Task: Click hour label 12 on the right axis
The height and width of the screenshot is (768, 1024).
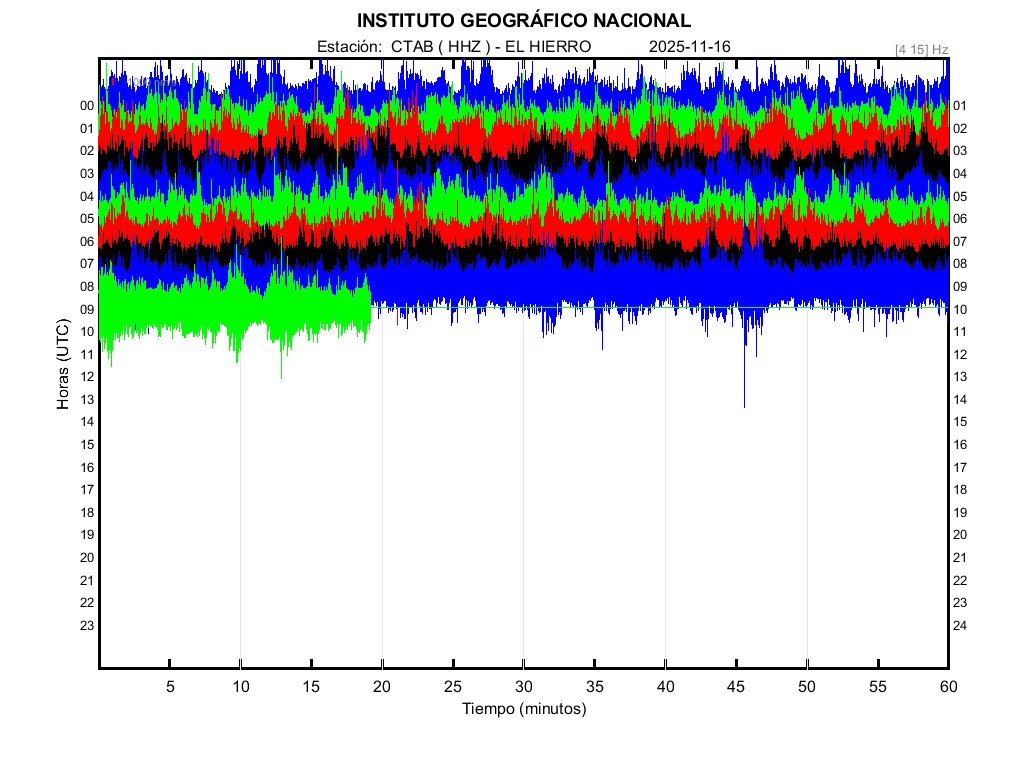Action: click(960, 354)
